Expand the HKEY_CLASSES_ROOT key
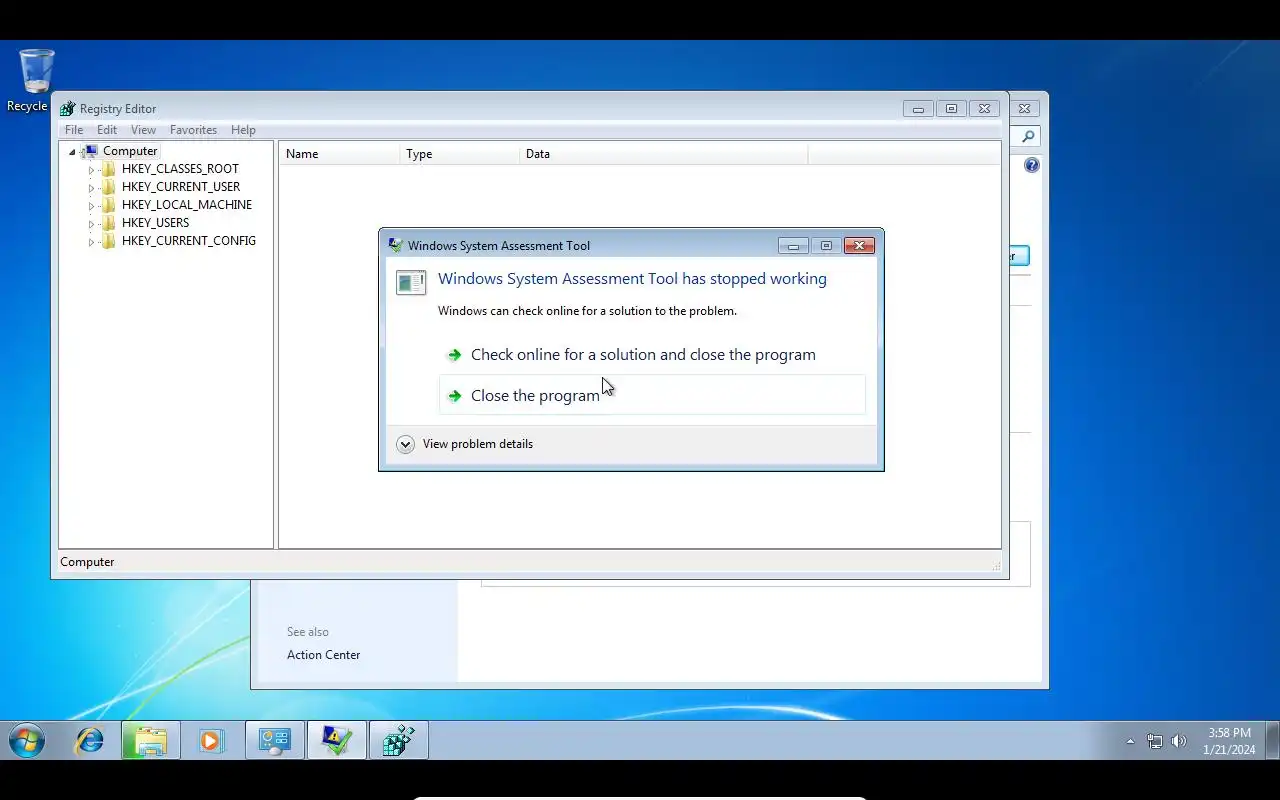The width and height of the screenshot is (1280, 800). point(91,170)
